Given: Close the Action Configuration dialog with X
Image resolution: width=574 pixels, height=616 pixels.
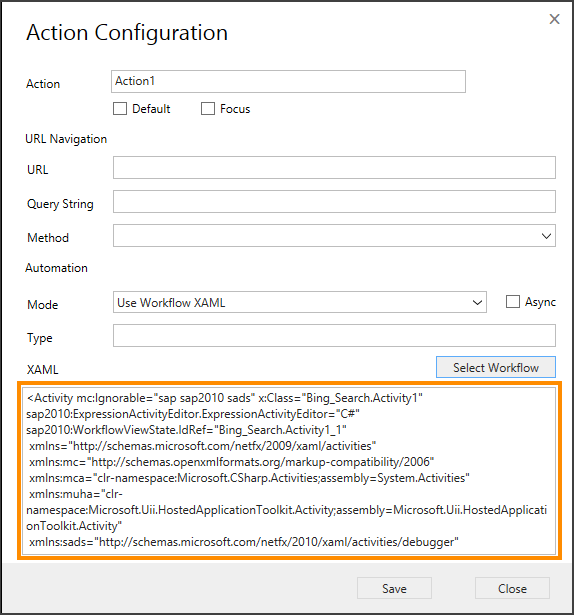Looking at the screenshot, I should [554, 19].
